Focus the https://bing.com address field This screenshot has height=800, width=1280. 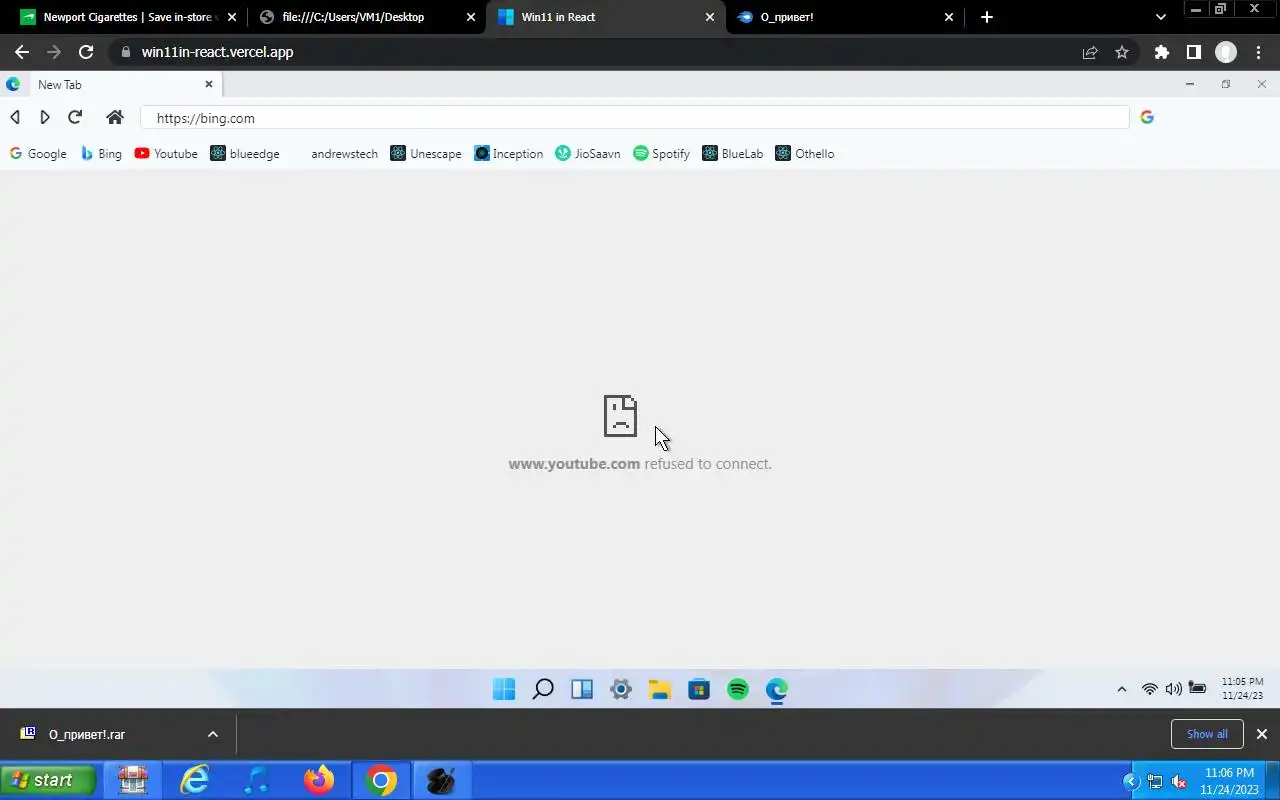[x=634, y=118]
